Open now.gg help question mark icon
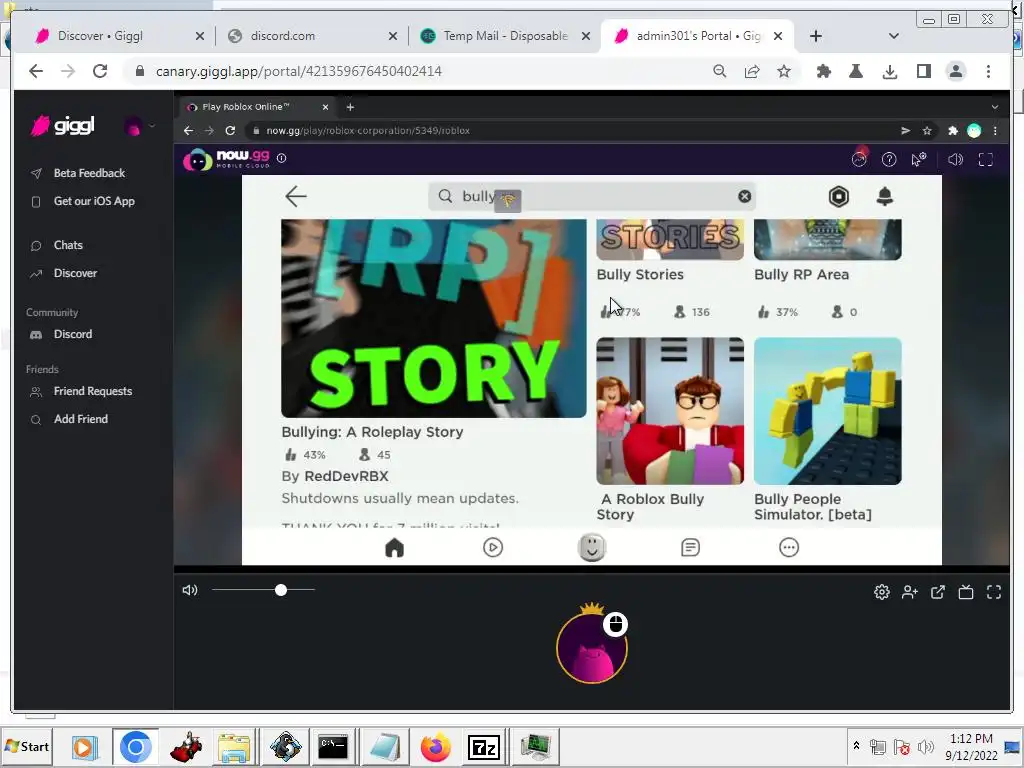 [x=889, y=159]
